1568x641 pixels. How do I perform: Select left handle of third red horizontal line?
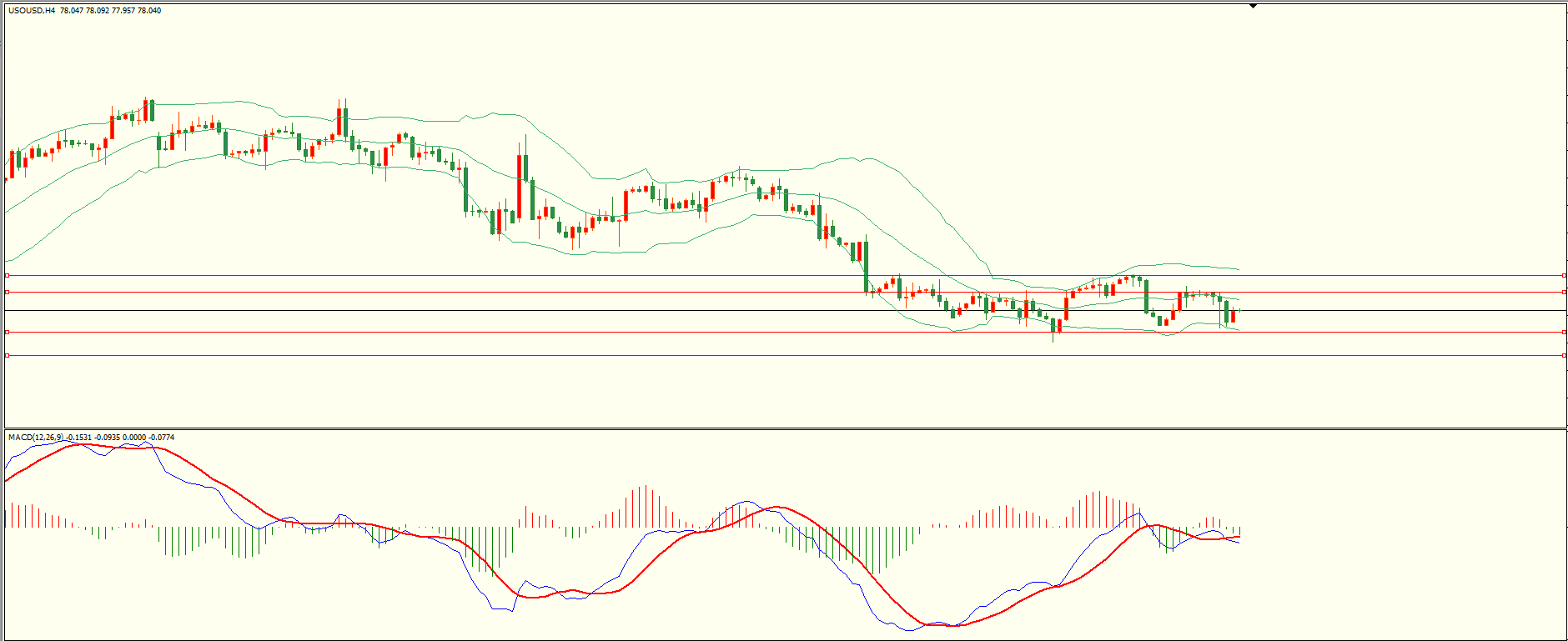[8, 332]
